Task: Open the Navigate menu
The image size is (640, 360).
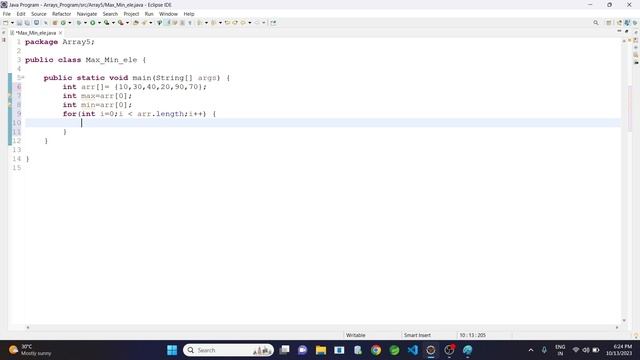Action: coord(87,14)
